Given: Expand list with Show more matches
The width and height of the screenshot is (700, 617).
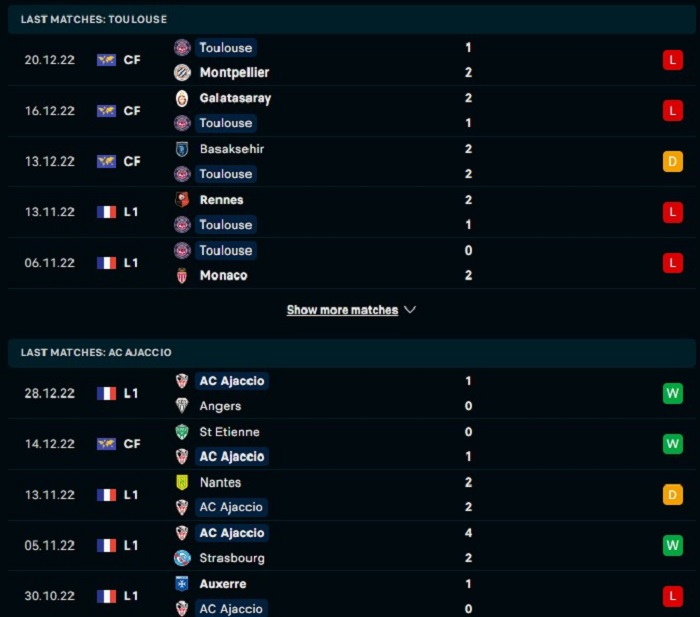Looking at the screenshot, I should pos(342,310).
